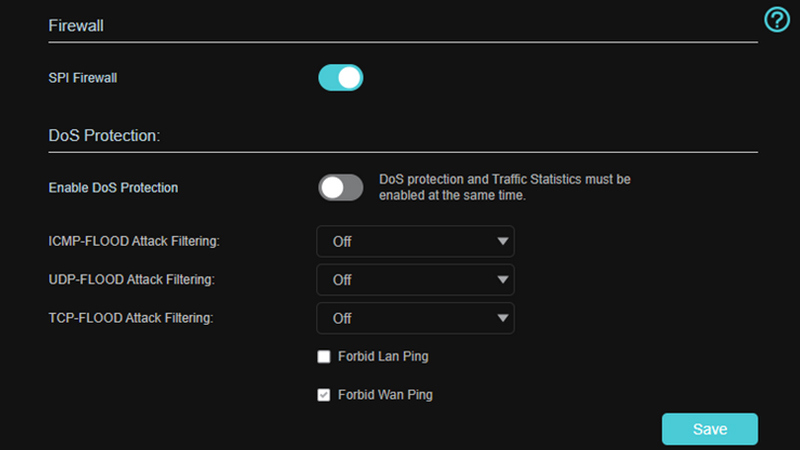
Task: Expand the UDP-FLOOD Attack Filtering dropdown
Action: pos(415,280)
